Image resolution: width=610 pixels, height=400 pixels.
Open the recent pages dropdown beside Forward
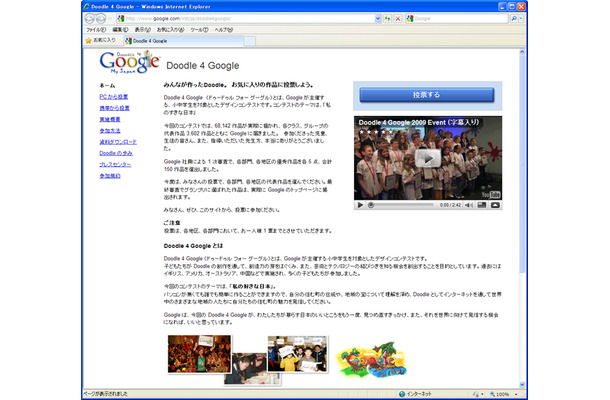click(x=110, y=18)
